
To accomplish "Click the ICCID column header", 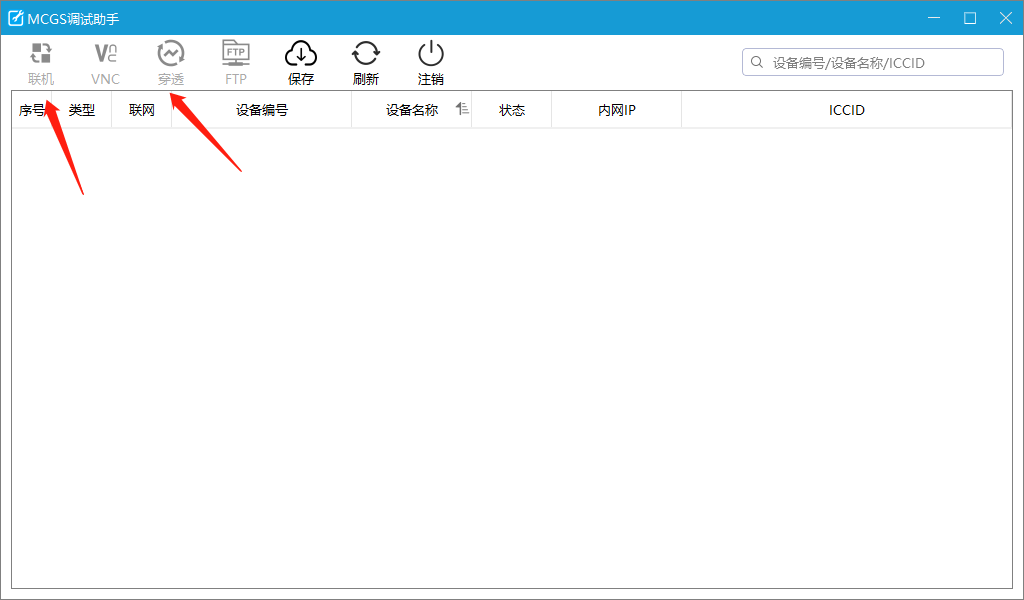I will coord(847,110).
